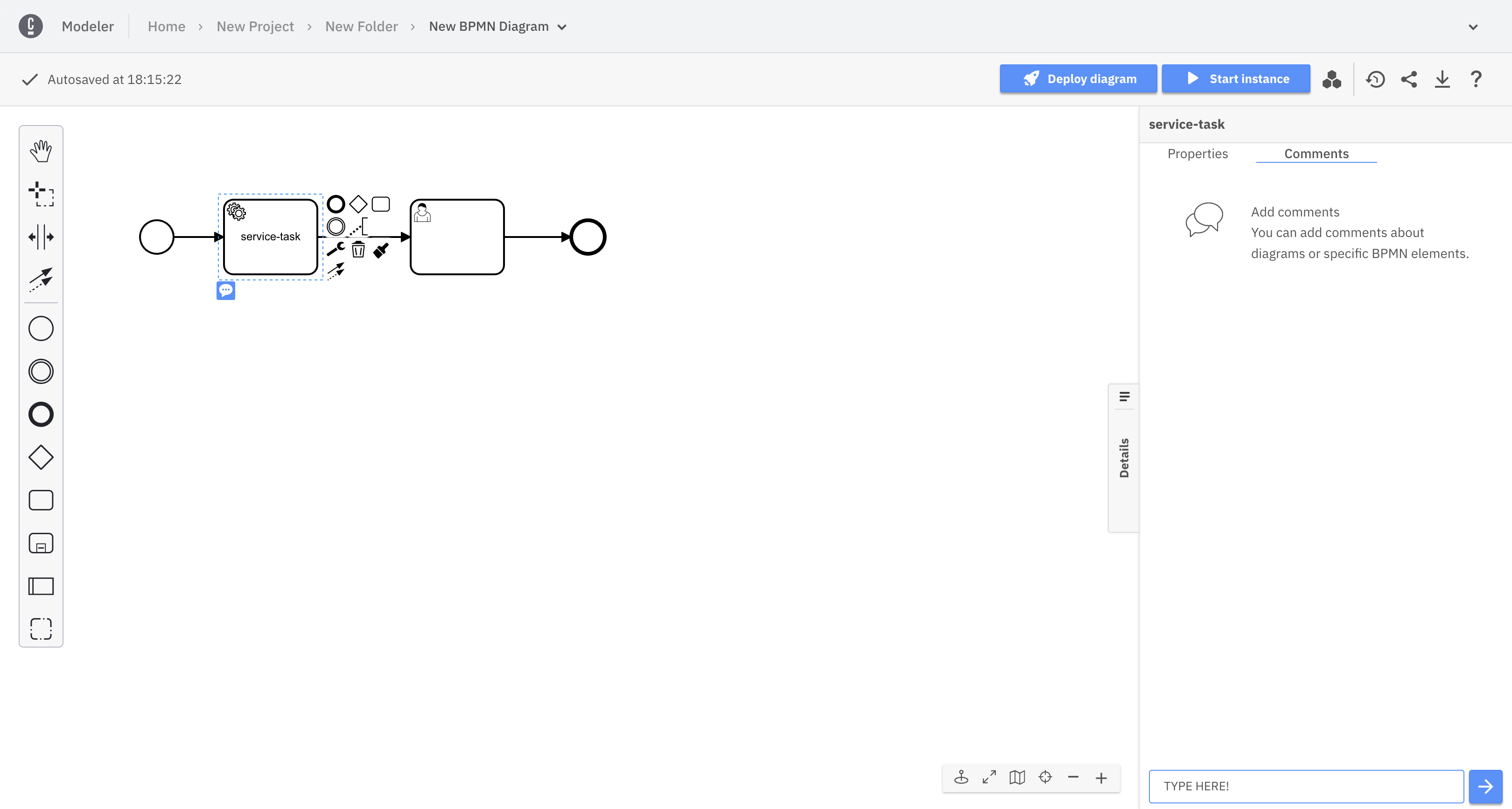Focus the comment text input field
This screenshot has width=1512, height=809.
pos(1305,786)
